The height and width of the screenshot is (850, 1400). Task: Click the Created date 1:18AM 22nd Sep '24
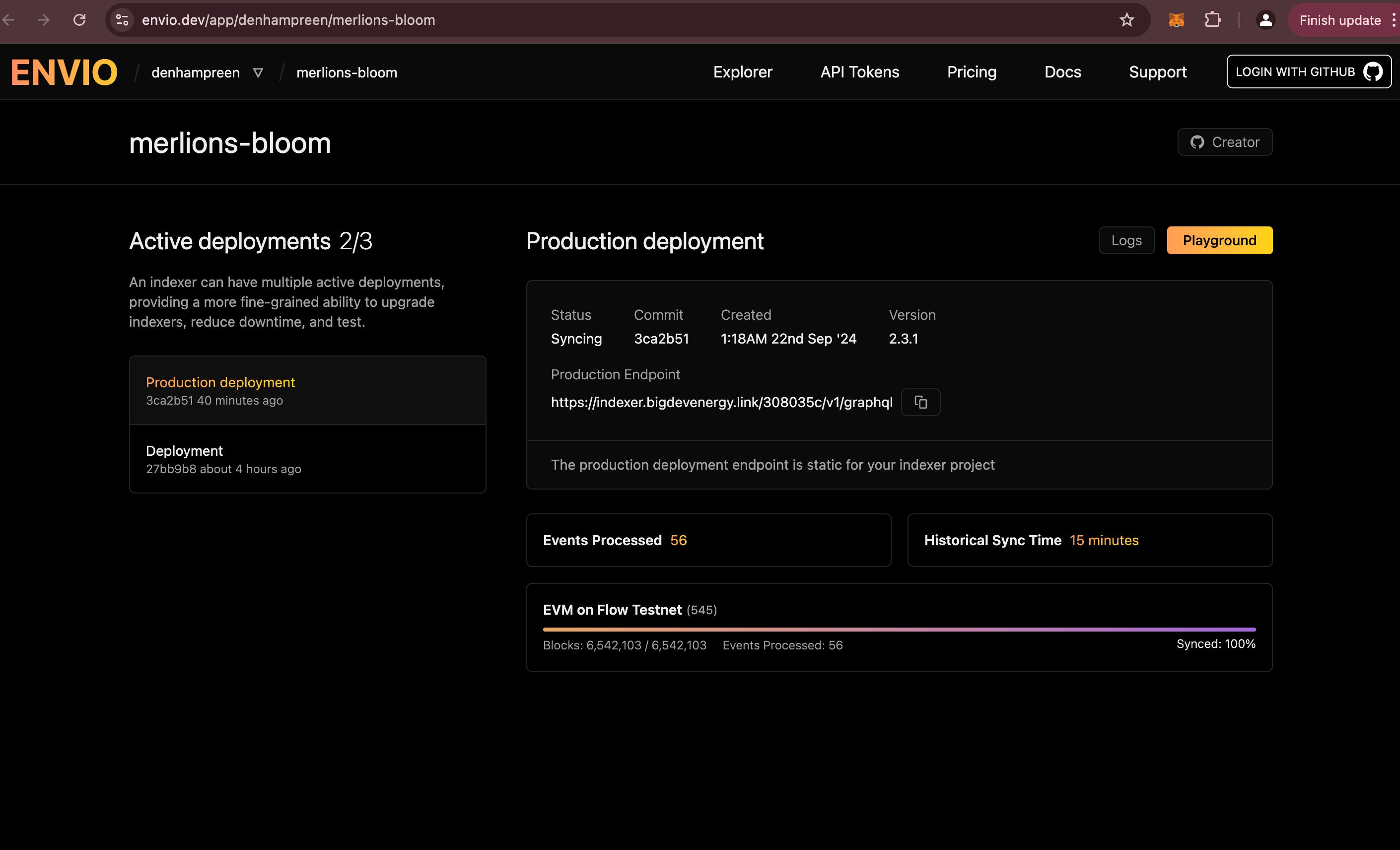point(788,339)
